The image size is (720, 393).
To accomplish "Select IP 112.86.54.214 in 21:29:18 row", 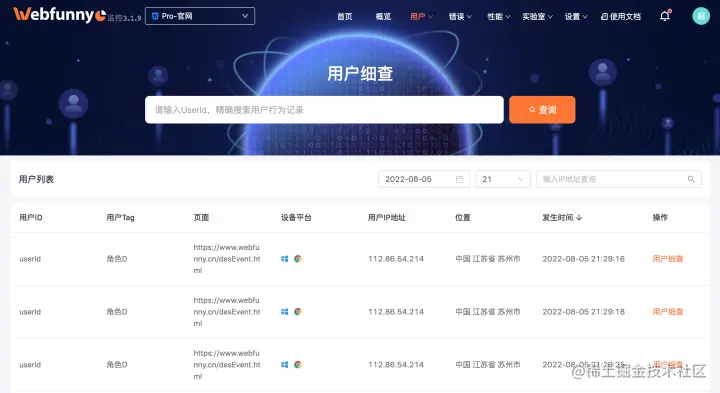I will pyautogui.click(x=396, y=312).
